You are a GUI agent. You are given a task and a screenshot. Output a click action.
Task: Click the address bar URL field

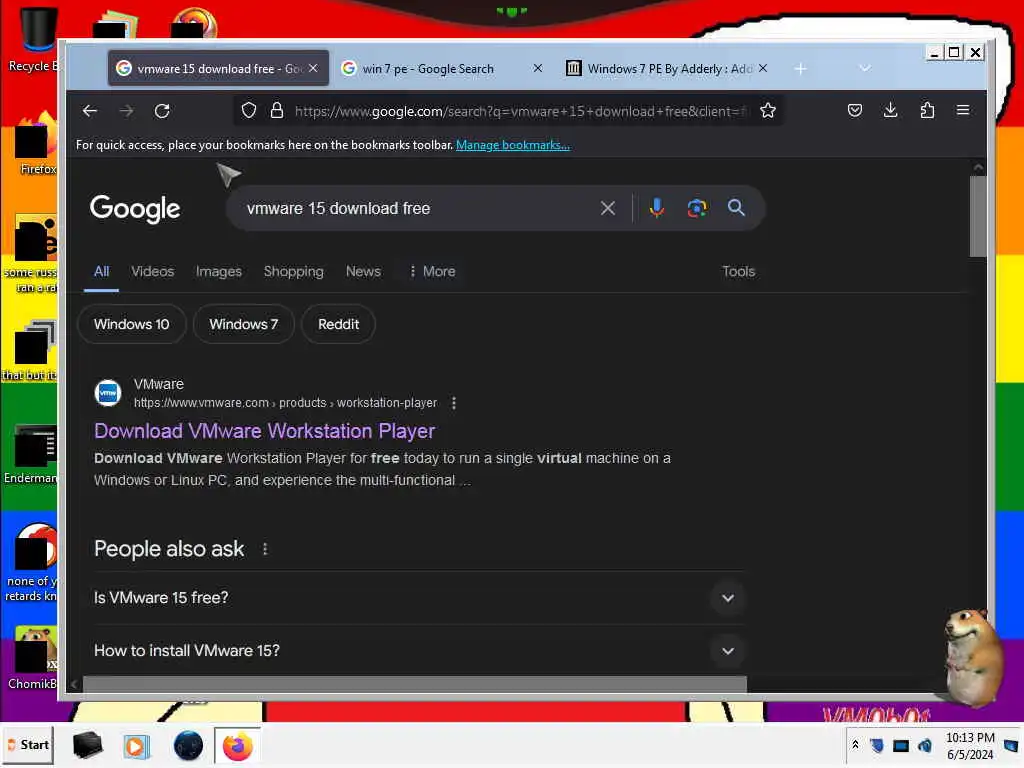520,111
